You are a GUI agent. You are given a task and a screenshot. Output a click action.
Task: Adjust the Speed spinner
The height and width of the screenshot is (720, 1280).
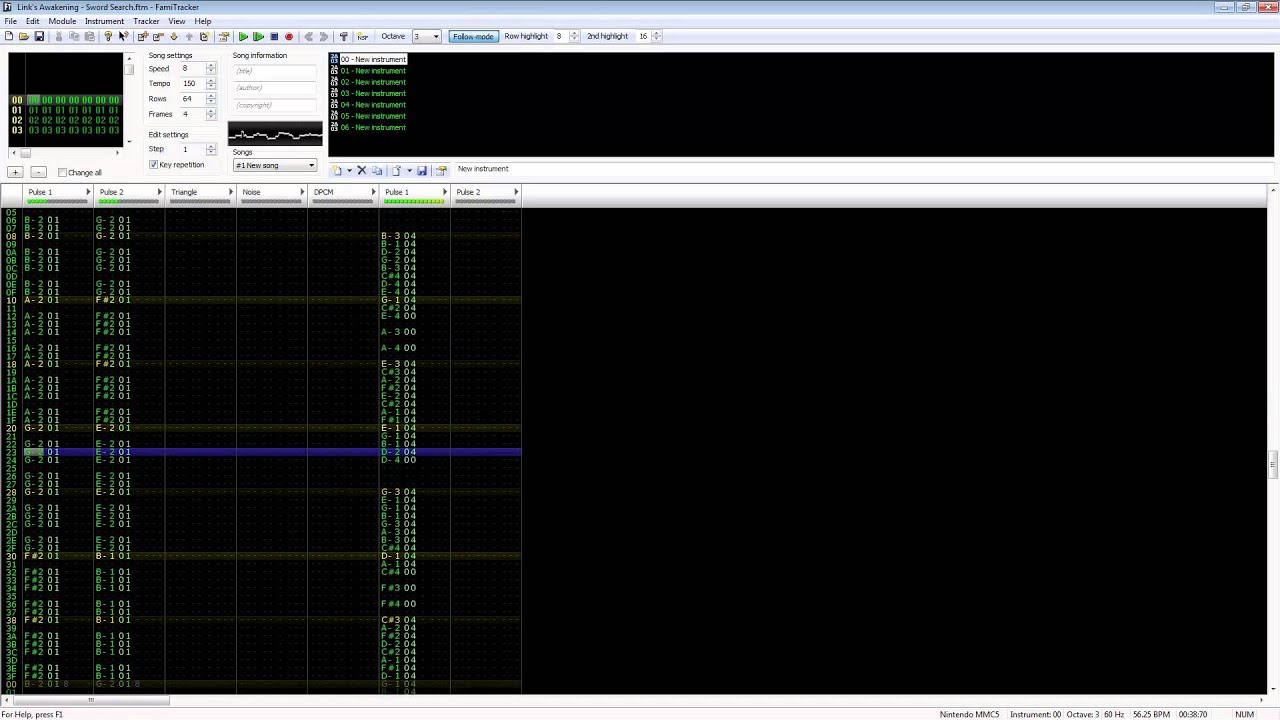211,69
